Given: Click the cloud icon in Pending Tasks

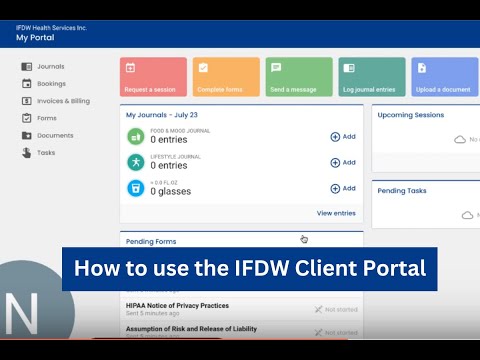Looking at the screenshot, I should [467, 215].
